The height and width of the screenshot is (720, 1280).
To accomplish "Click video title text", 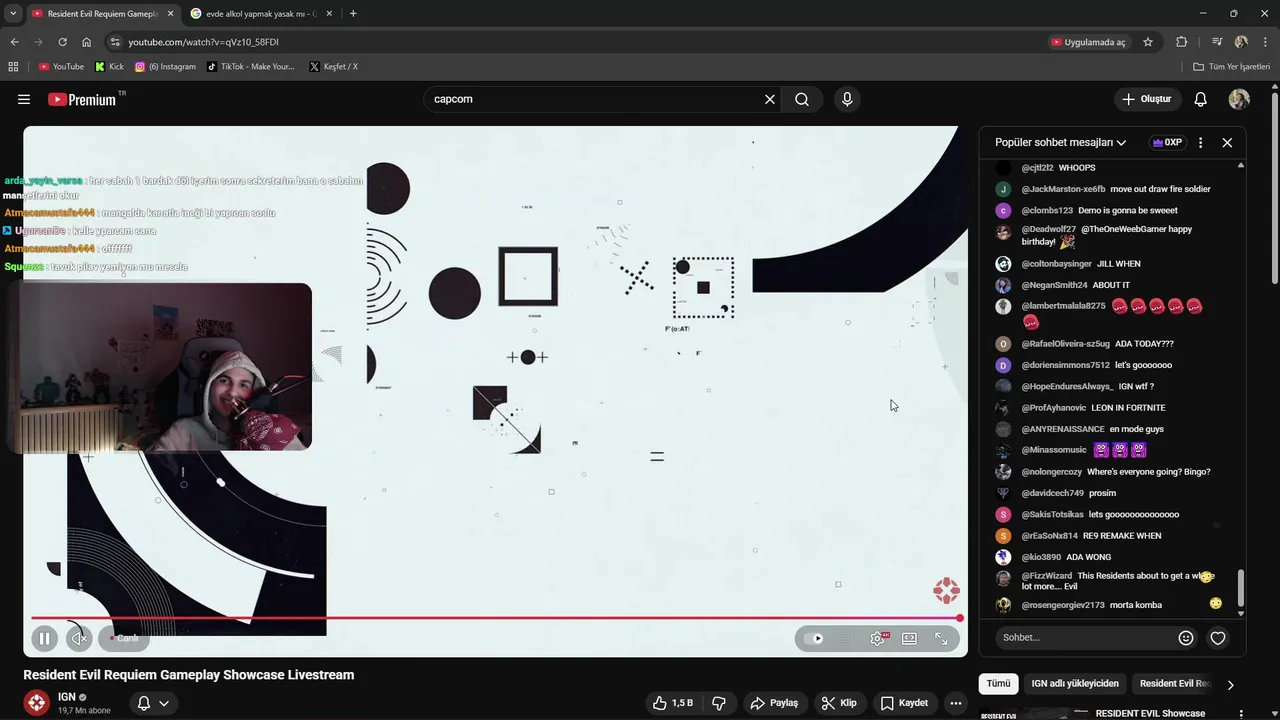I will 189,675.
